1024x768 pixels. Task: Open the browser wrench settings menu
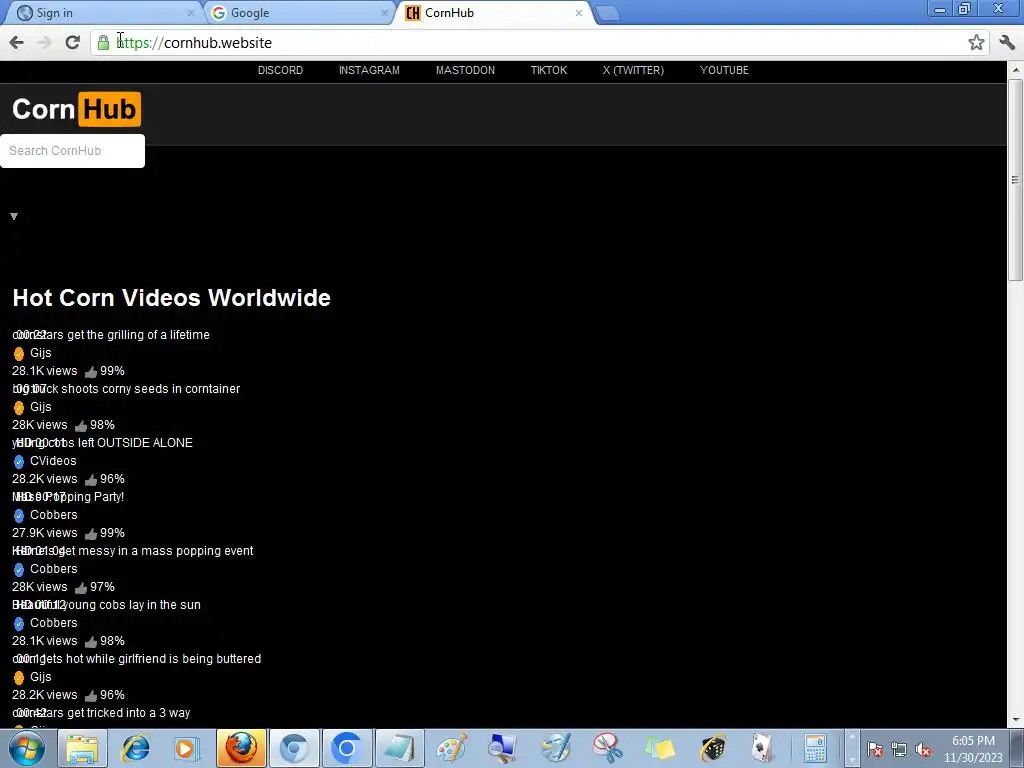[x=1007, y=42]
